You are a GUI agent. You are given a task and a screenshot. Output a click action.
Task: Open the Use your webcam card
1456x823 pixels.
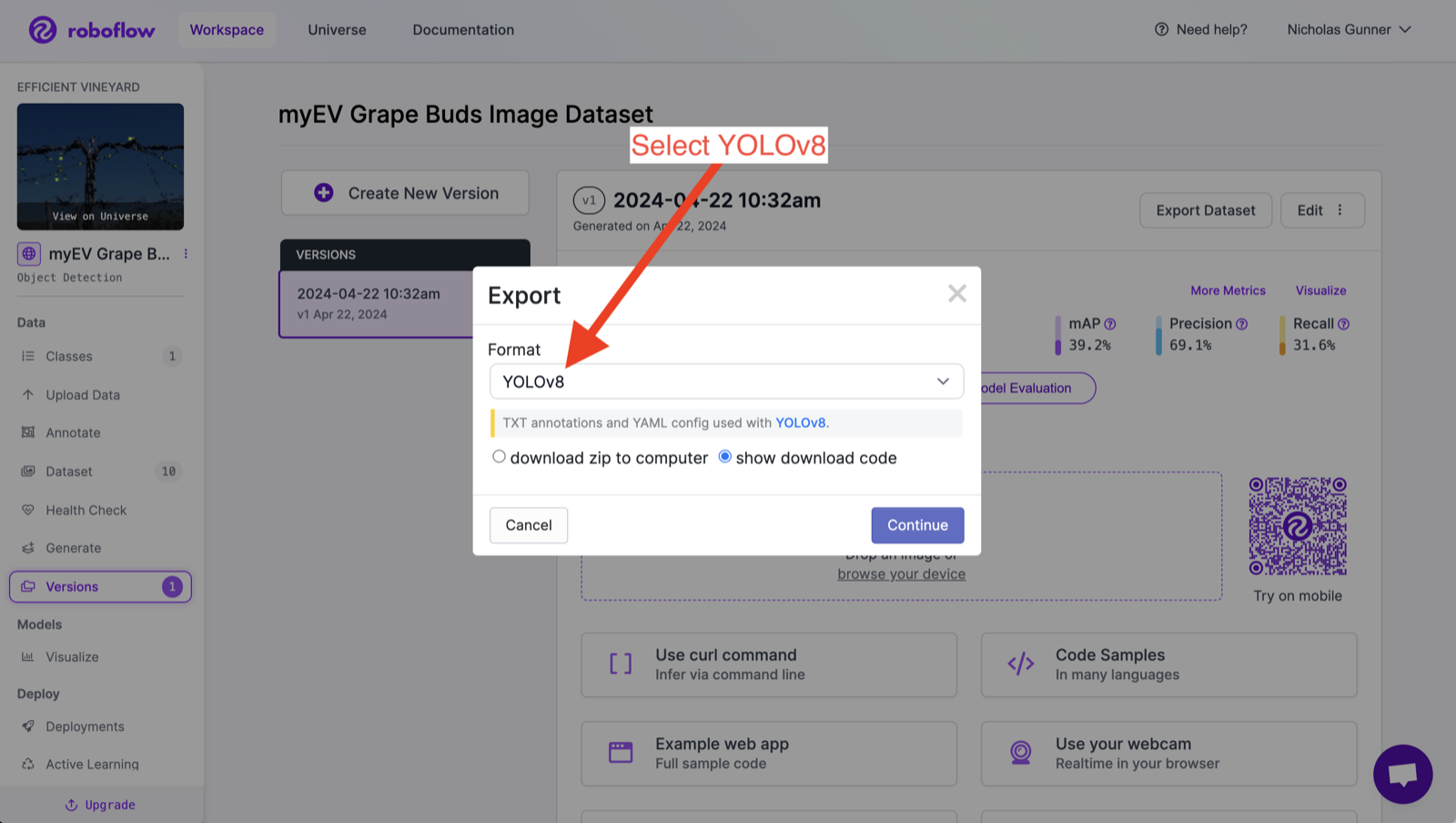click(x=1168, y=753)
